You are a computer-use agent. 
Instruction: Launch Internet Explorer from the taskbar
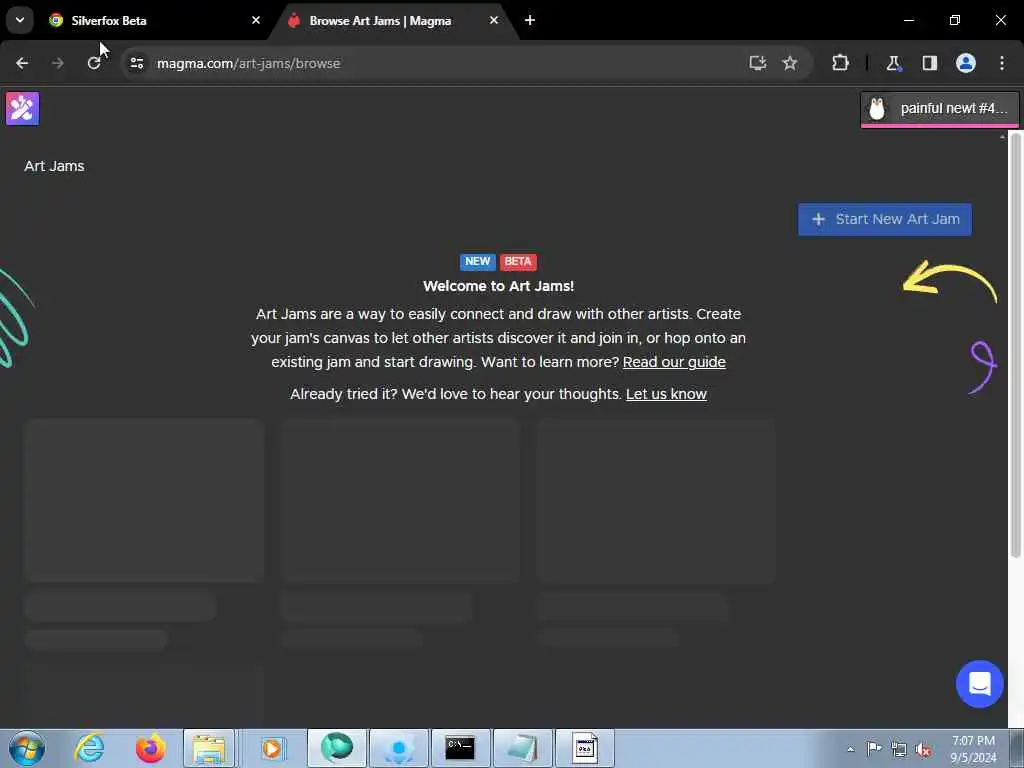coord(89,748)
